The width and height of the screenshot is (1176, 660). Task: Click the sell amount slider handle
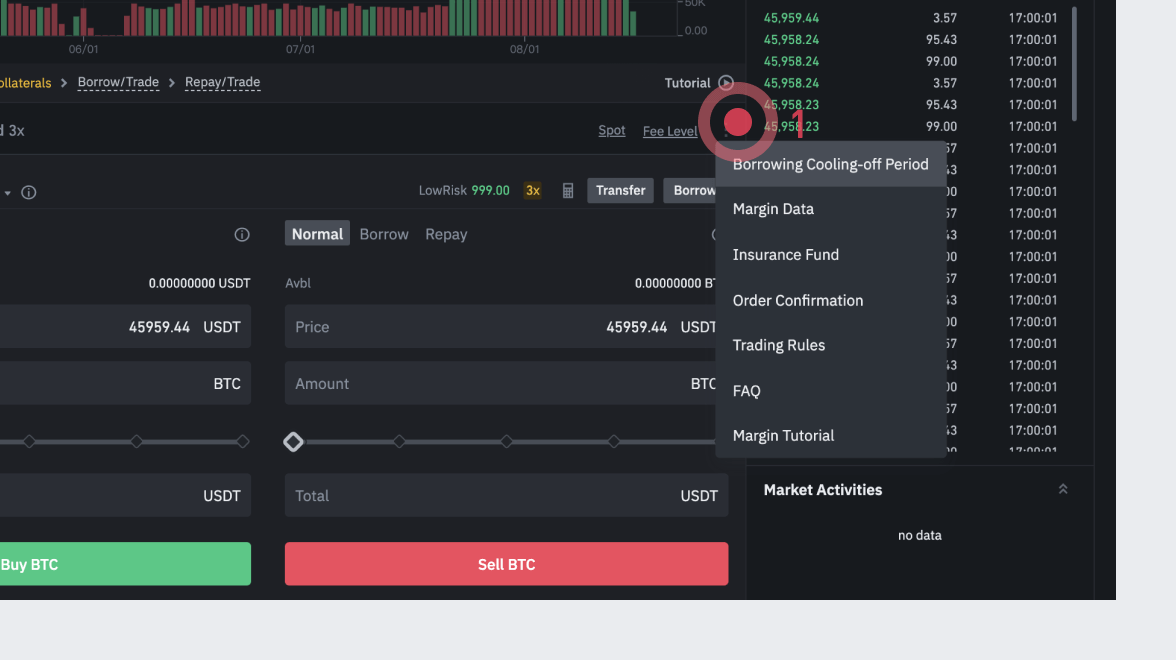pyautogui.click(x=293, y=441)
